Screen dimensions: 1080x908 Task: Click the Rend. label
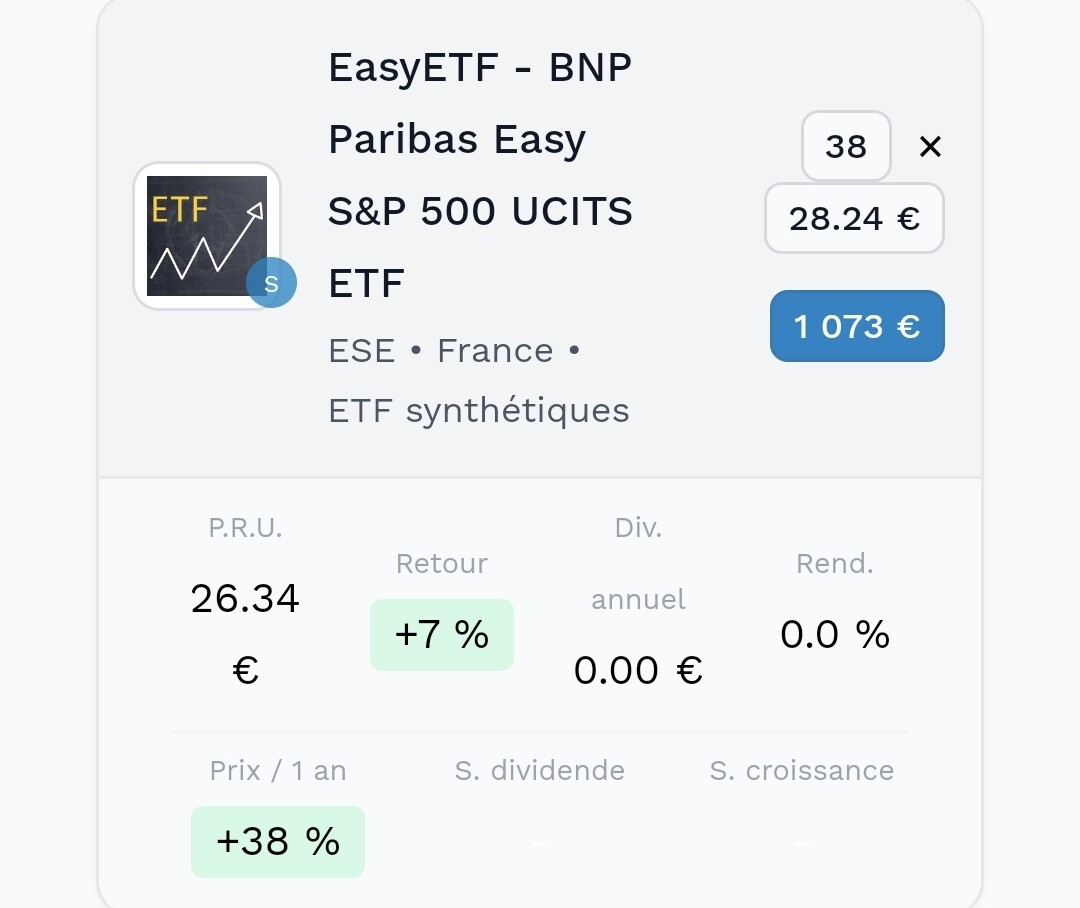coord(835,564)
